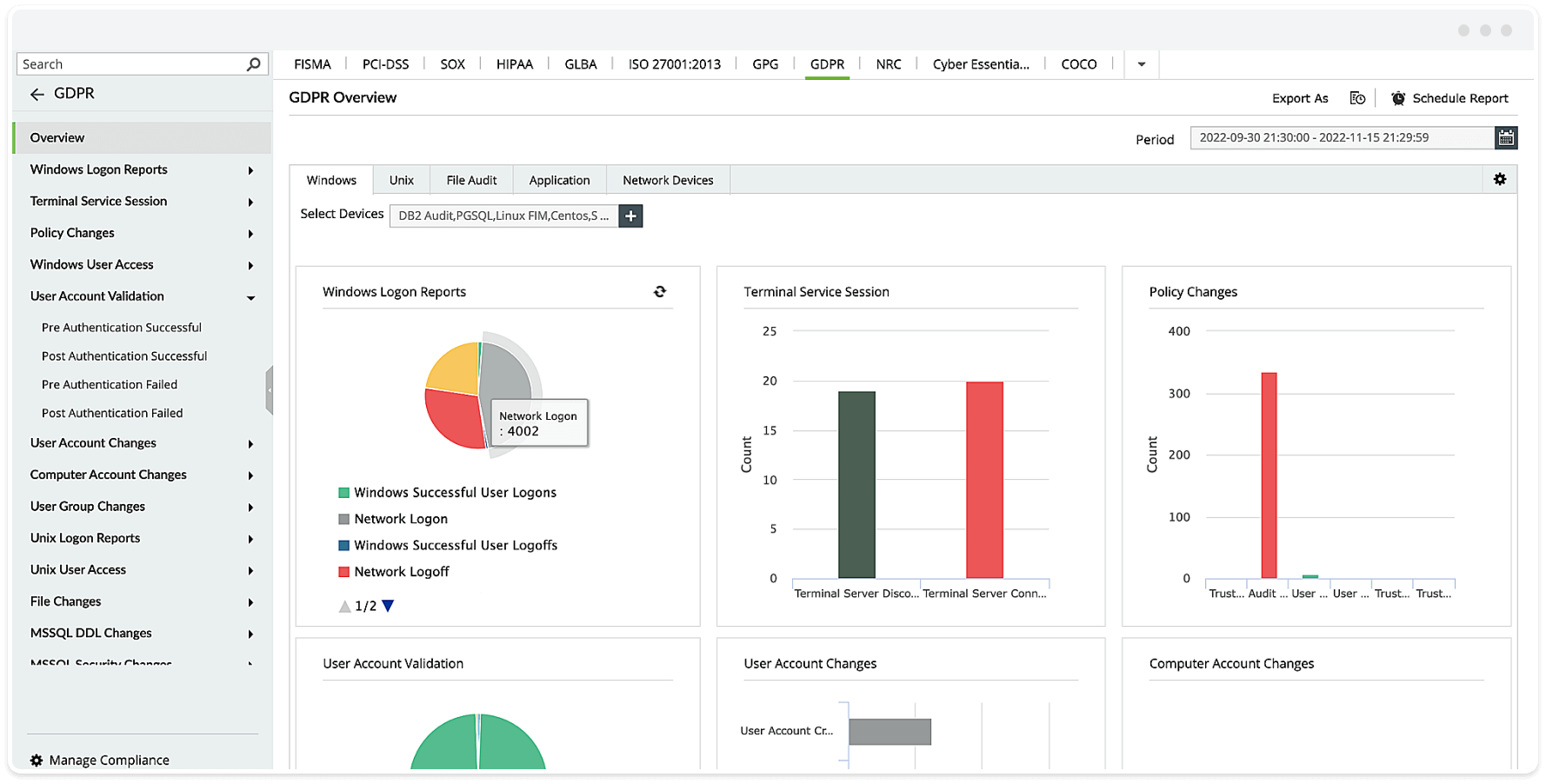This screenshot has height=784, width=1546.
Task: Open the more compliance tabs dropdown
Action: pos(1141,64)
